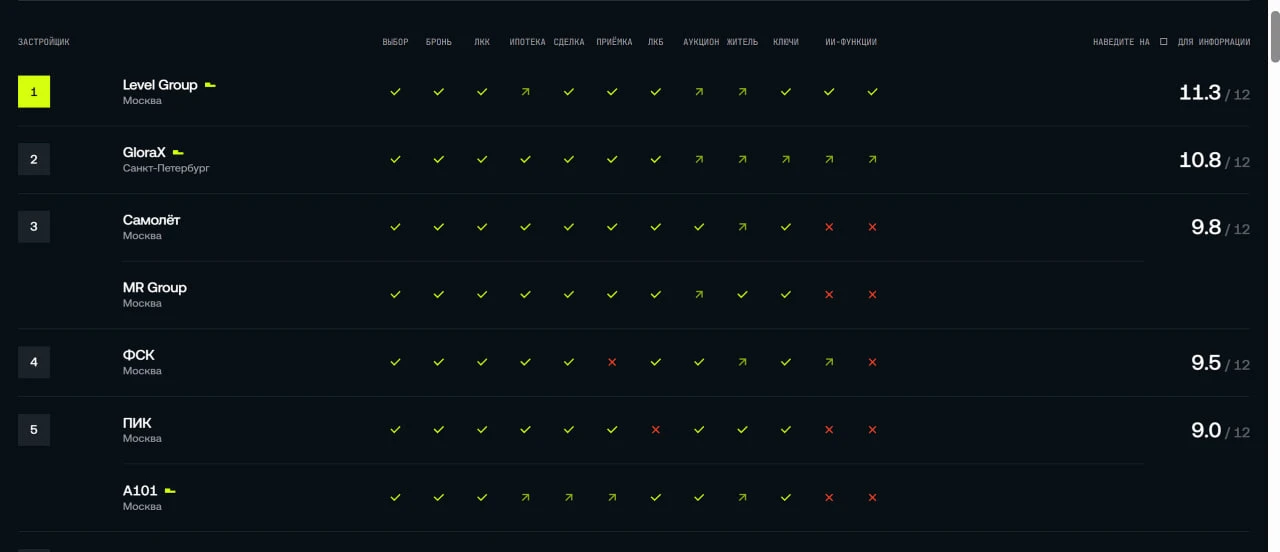Click ФСК's Житель arrow icon
This screenshot has width=1280, height=552.
[x=742, y=362]
